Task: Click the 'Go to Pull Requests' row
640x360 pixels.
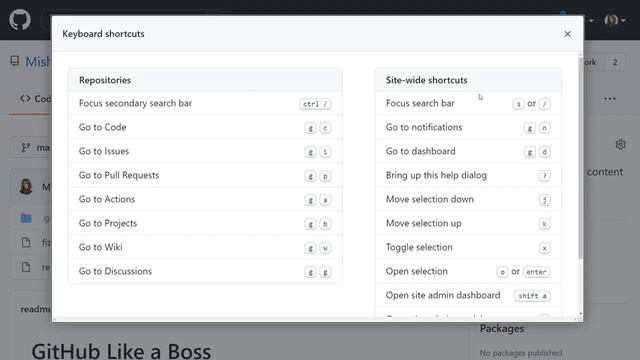Action: pyautogui.click(x=205, y=176)
